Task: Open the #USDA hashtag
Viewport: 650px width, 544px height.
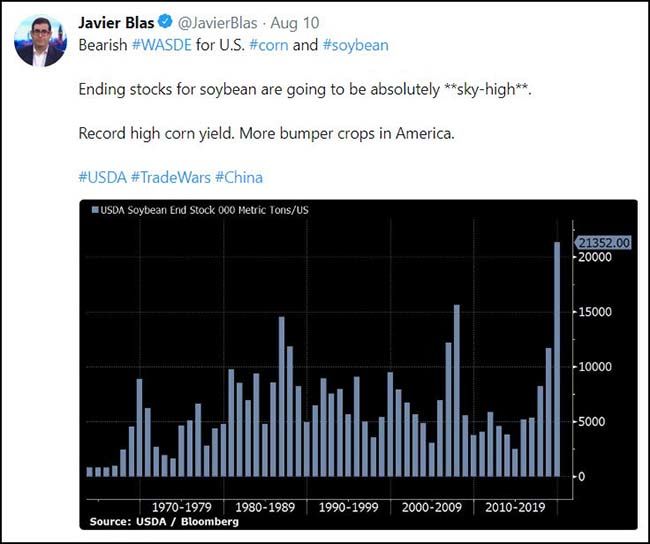Action: [x=101, y=177]
